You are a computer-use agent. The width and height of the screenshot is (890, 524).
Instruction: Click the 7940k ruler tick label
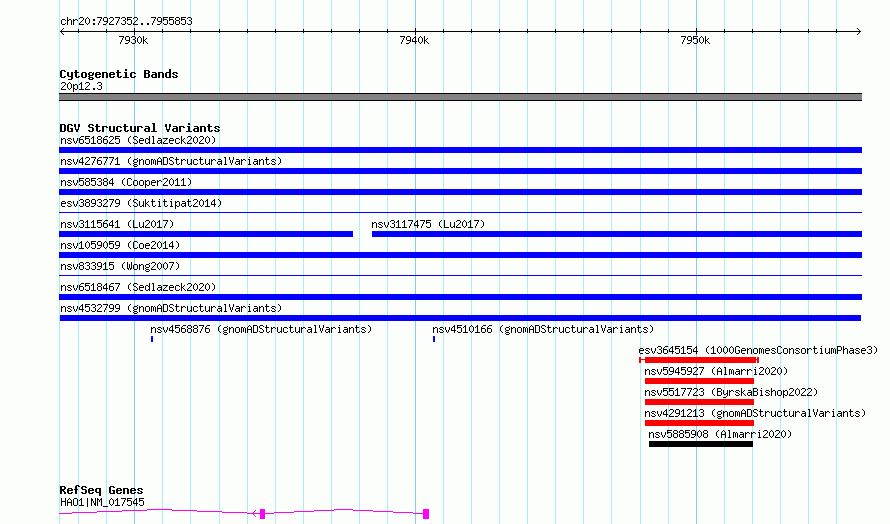tap(414, 40)
